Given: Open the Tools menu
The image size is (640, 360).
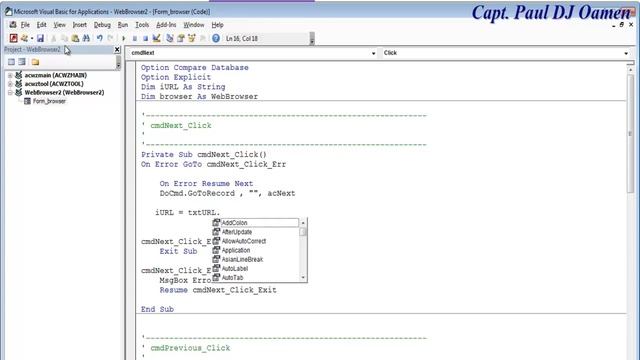Looking at the screenshot, I should [x=142, y=25].
